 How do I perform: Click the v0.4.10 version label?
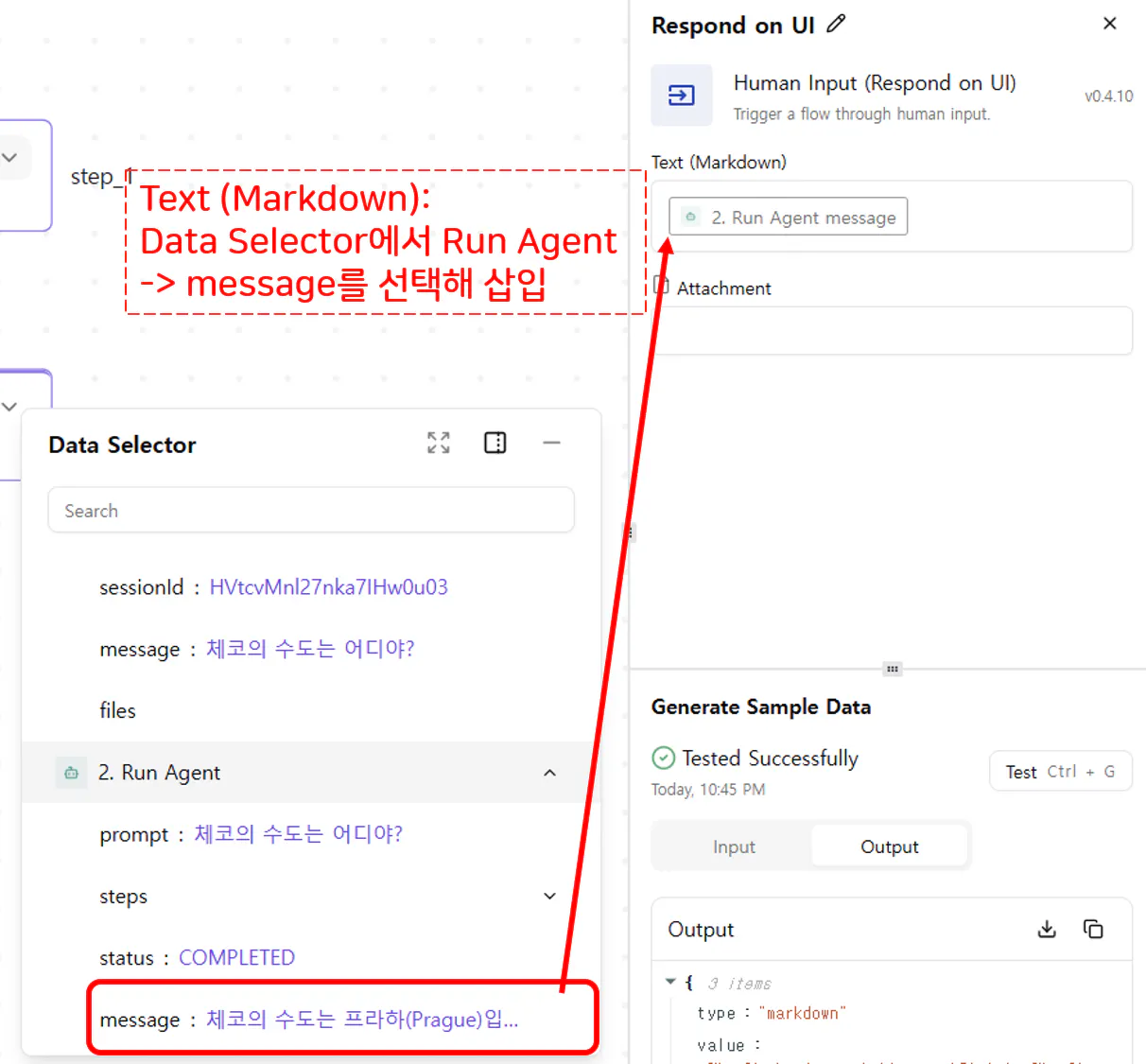click(x=1108, y=96)
